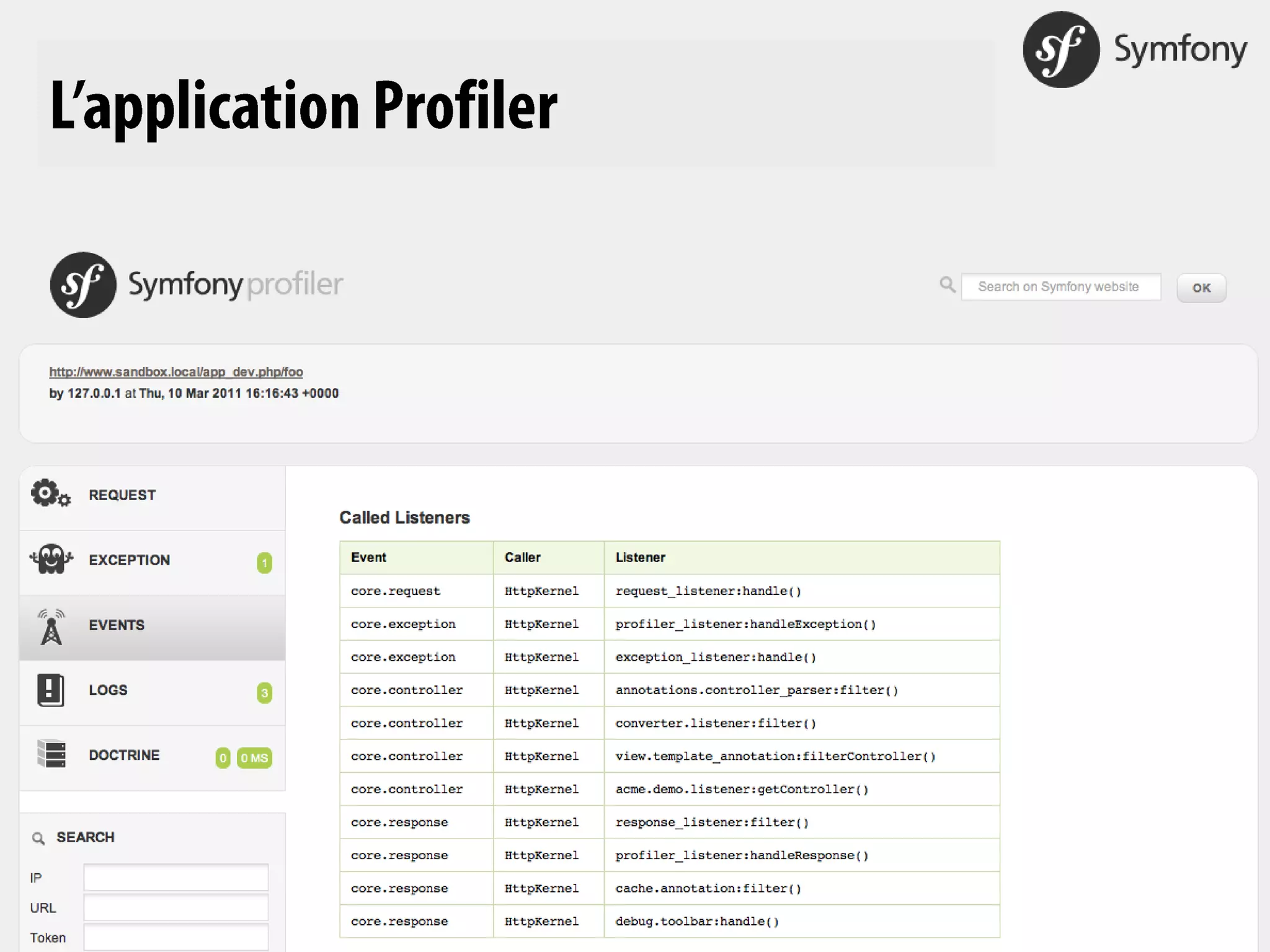Select the Exception menu entry
The image size is (1270, 952).
(x=129, y=560)
